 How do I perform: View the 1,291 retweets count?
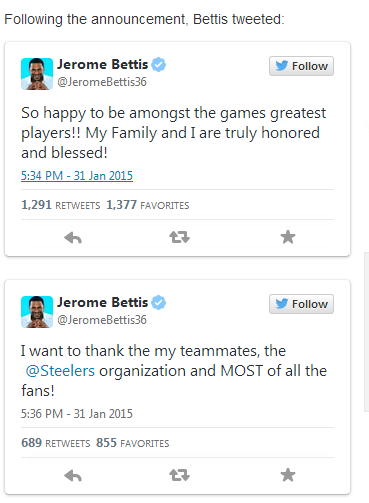(61, 205)
